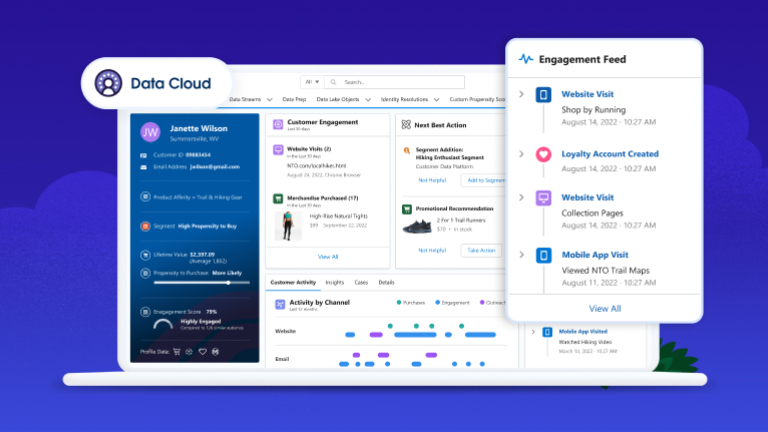This screenshot has width=768, height=432.
Task: Click Not Helpful under Promotional Recommendation
Action: [x=432, y=250]
